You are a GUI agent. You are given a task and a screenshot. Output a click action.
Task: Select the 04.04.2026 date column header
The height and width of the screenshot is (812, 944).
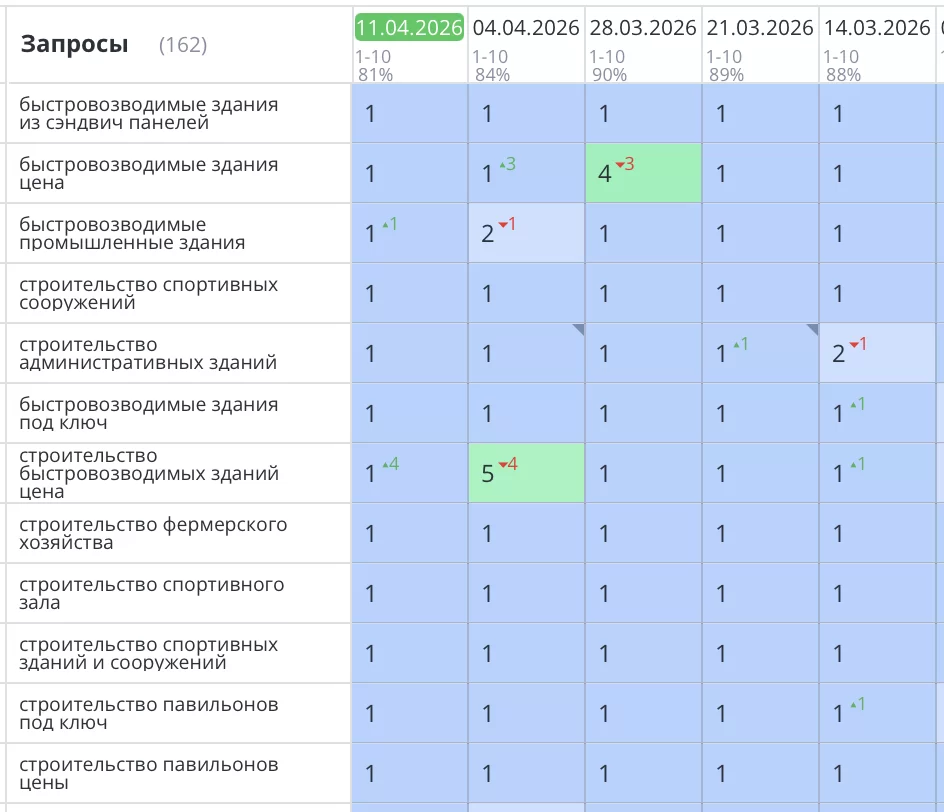point(526,28)
